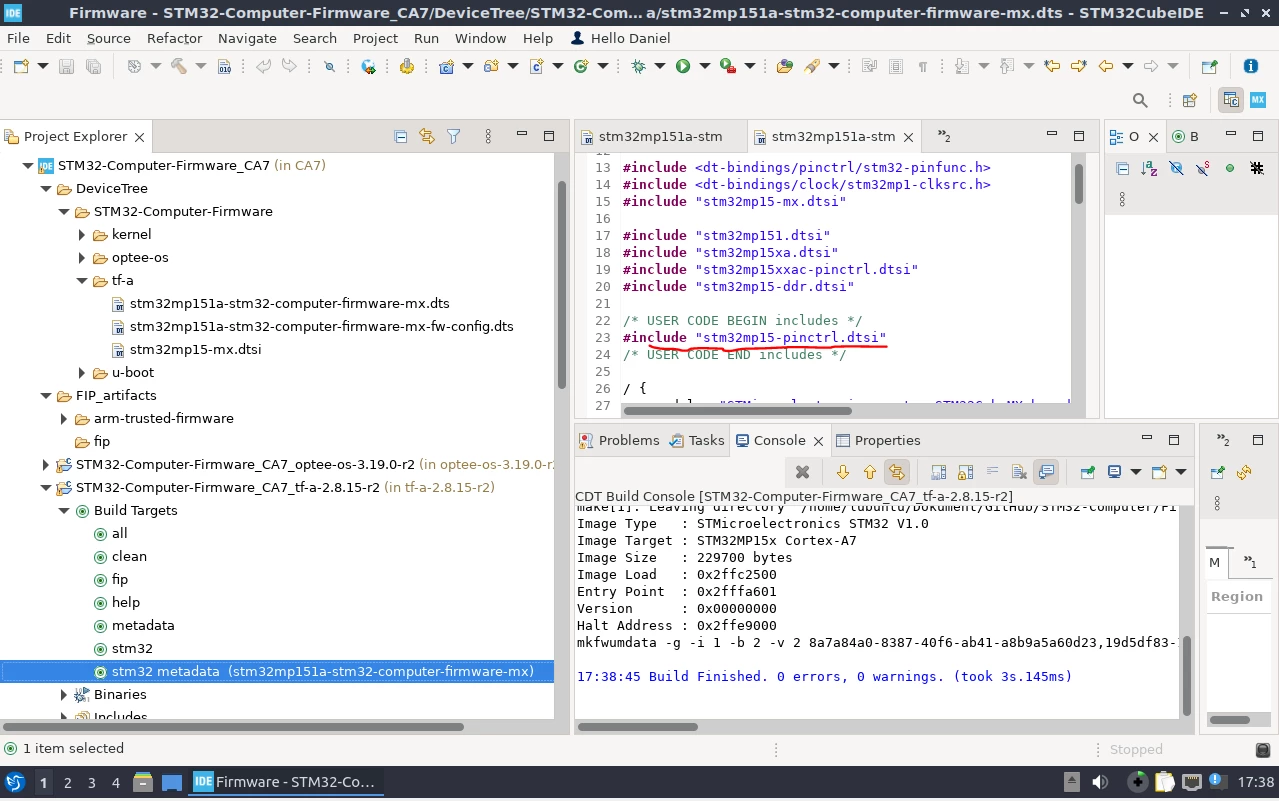The height and width of the screenshot is (801, 1279).
Task: Click the New file toolbar icon
Action: click(21, 66)
